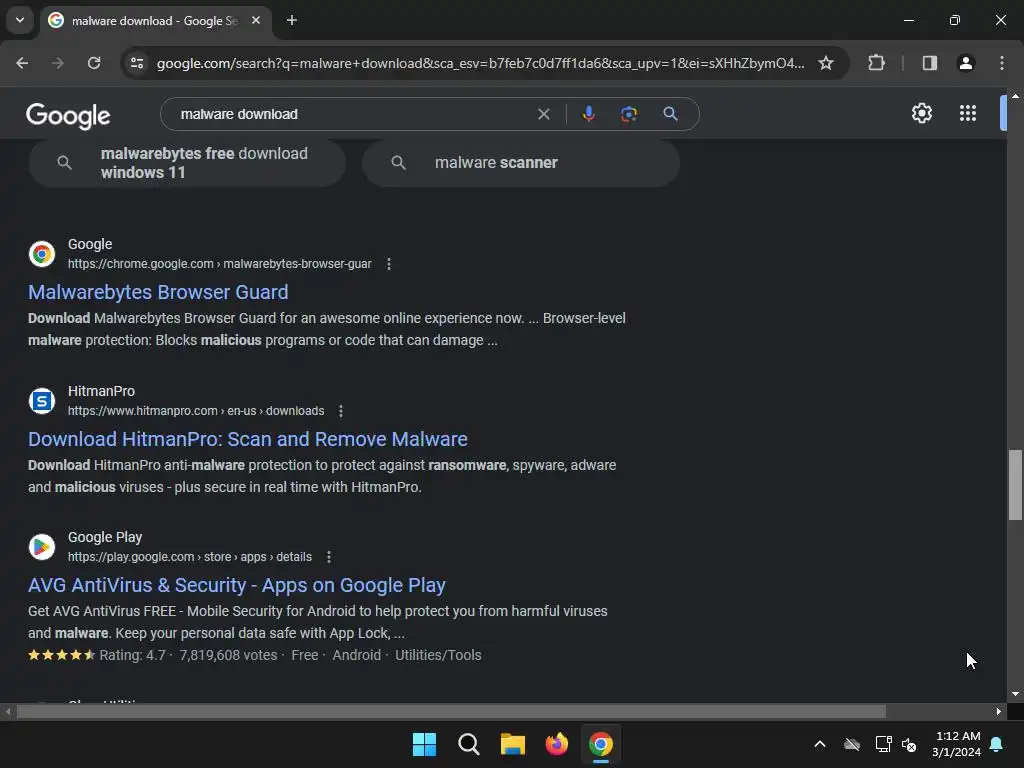Open the cloud sync tray icon
The image size is (1024, 768).
pyautogui.click(x=852, y=744)
